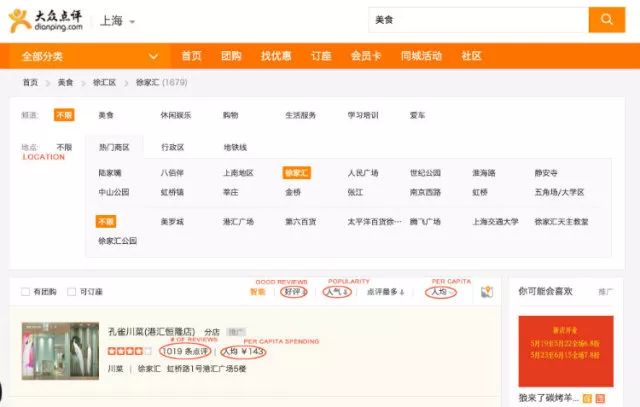This screenshot has height=407, width=640.
Task: Select the 购物 channel filter
Action: pos(230,116)
